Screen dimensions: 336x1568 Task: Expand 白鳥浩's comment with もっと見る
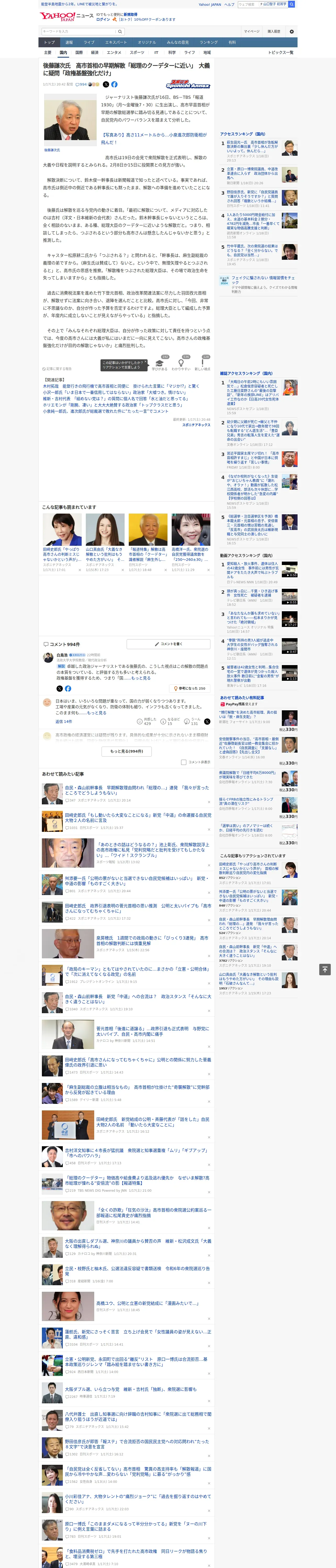coord(141,678)
